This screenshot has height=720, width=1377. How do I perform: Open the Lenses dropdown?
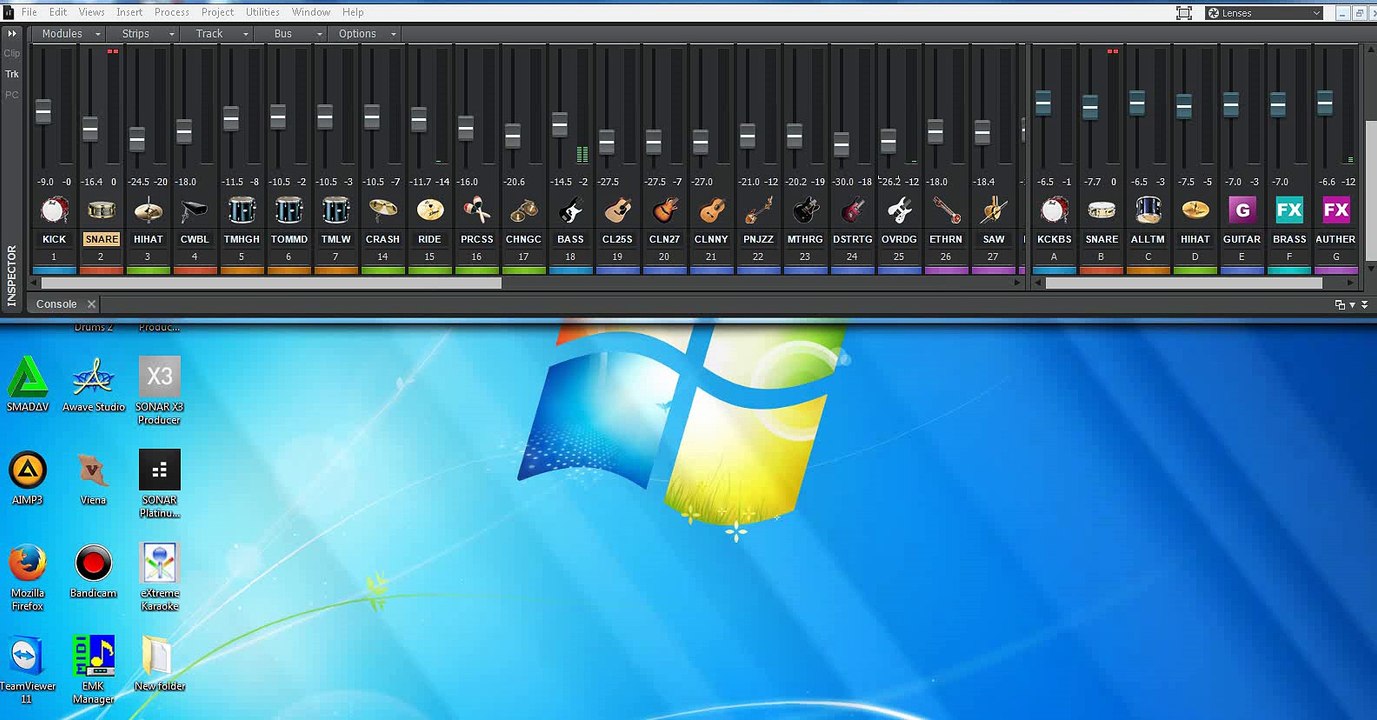coord(1264,13)
